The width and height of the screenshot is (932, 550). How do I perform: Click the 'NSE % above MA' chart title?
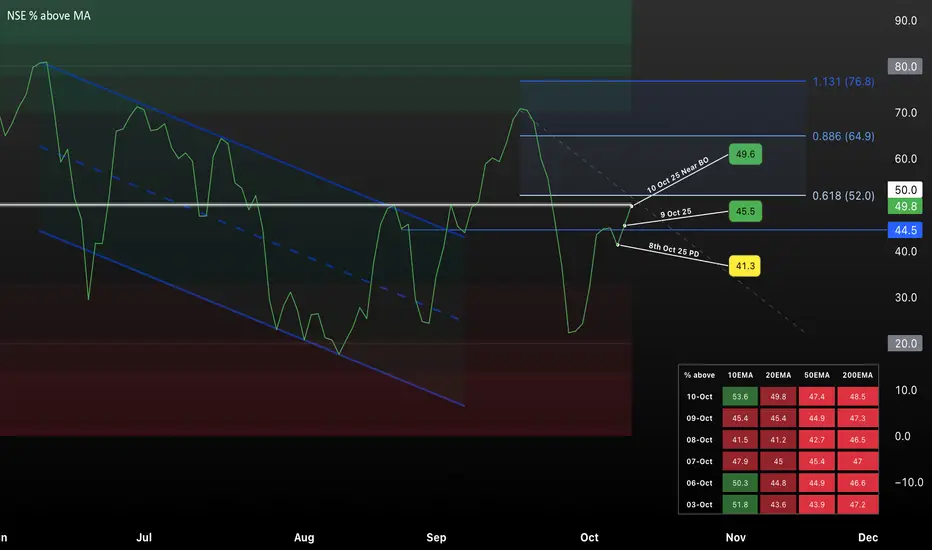[49, 16]
